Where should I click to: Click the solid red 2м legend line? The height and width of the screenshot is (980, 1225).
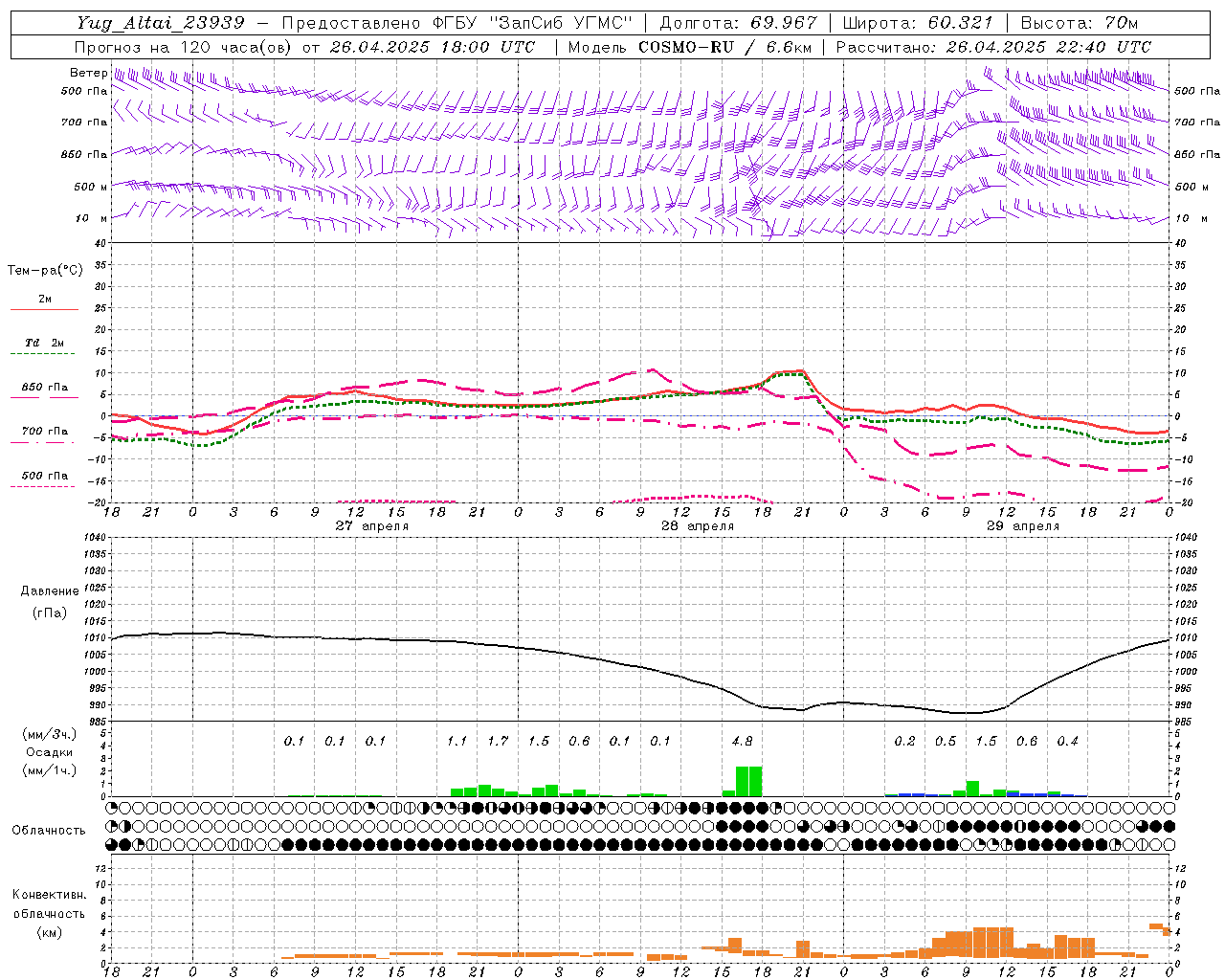pyautogui.click(x=45, y=310)
